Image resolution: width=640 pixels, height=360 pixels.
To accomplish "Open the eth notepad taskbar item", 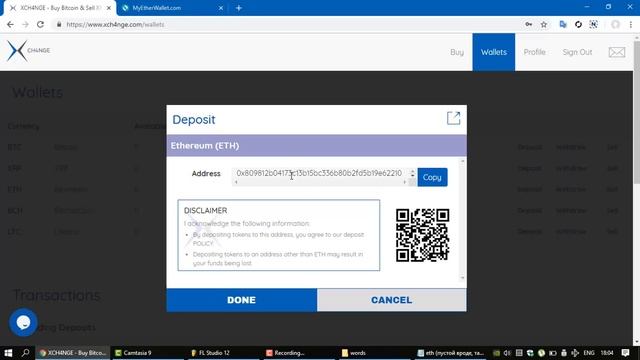I will coord(451,353).
